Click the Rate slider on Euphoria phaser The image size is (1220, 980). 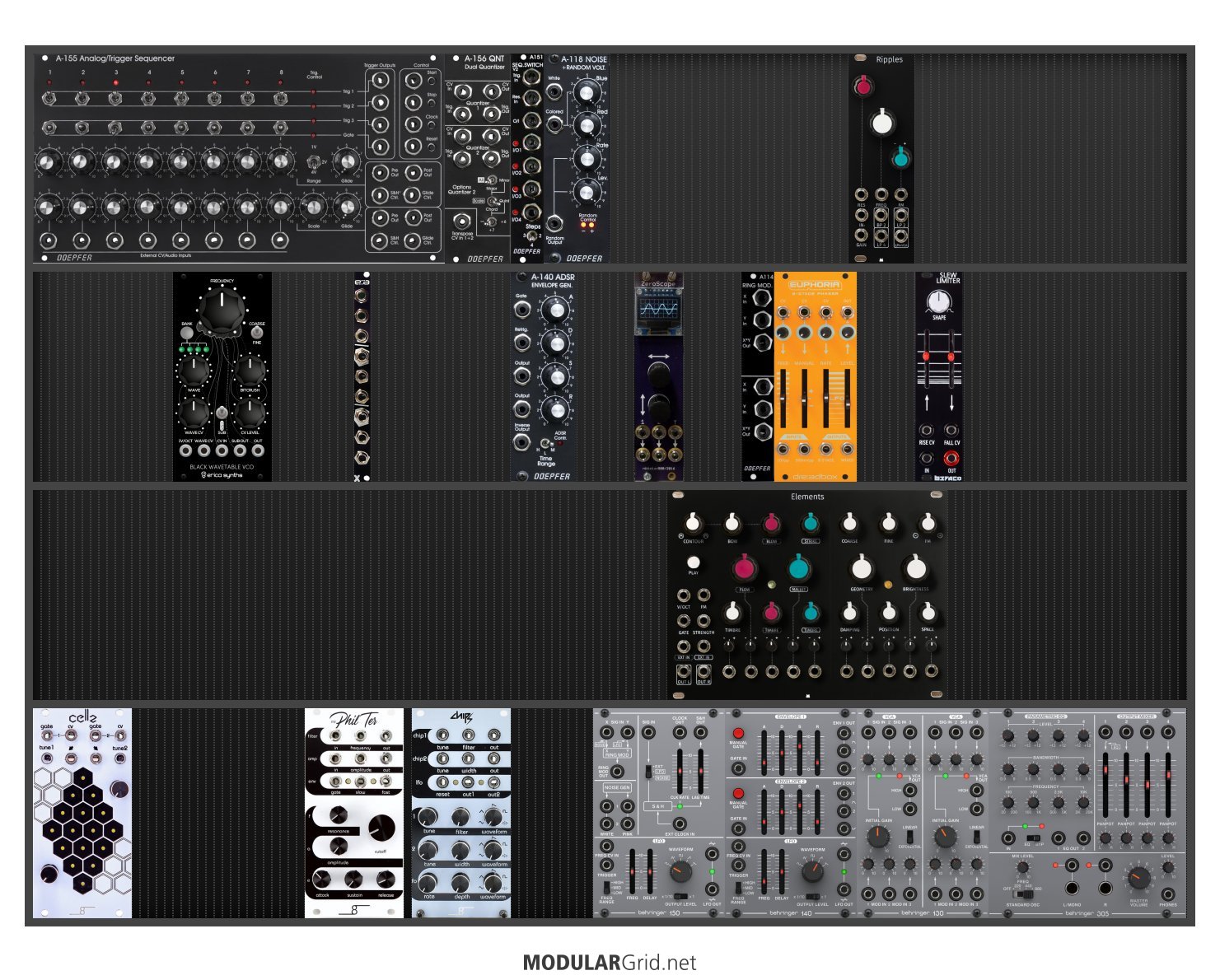(826, 399)
